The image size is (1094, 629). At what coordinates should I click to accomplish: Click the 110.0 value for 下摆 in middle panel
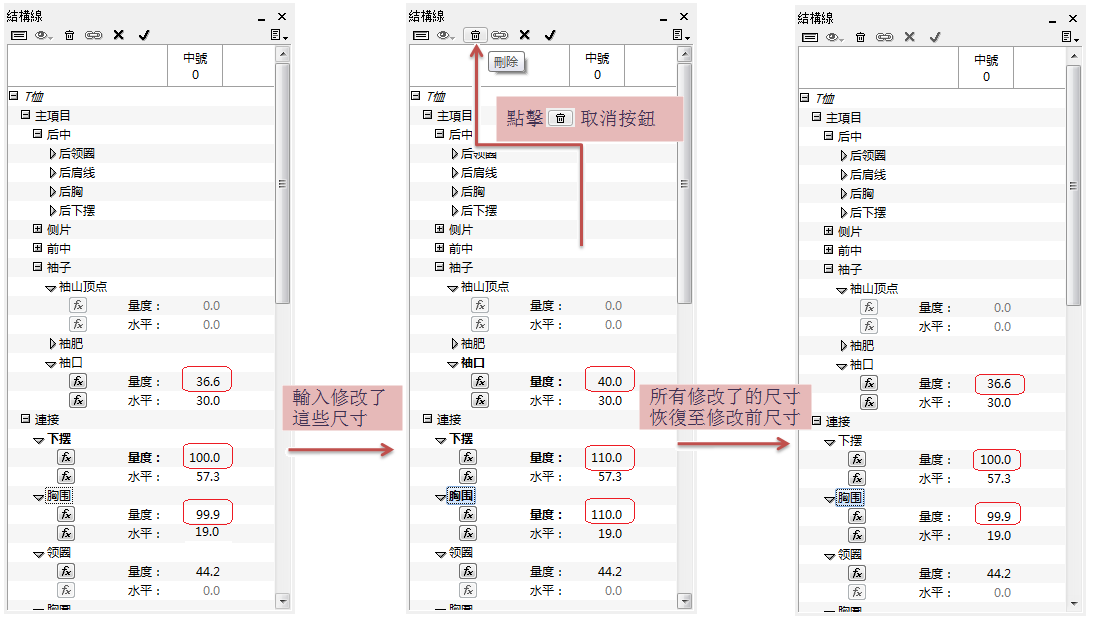[x=609, y=457]
